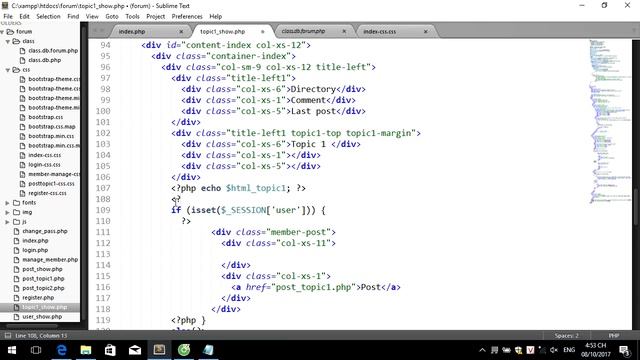Open the Goto menu
This screenshot has height=360, width=640.
point(112,16)
